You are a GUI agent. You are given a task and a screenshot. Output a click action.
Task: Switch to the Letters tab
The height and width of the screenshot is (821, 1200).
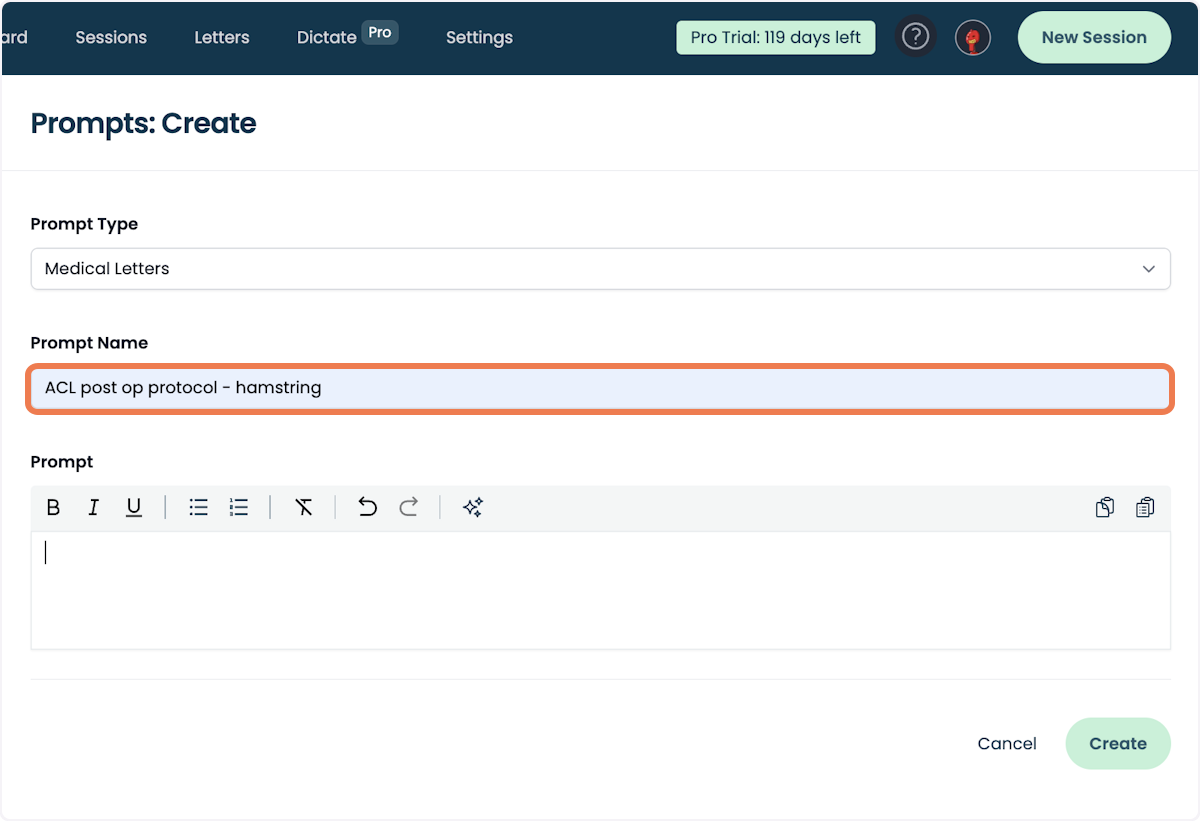coord(221,37)
